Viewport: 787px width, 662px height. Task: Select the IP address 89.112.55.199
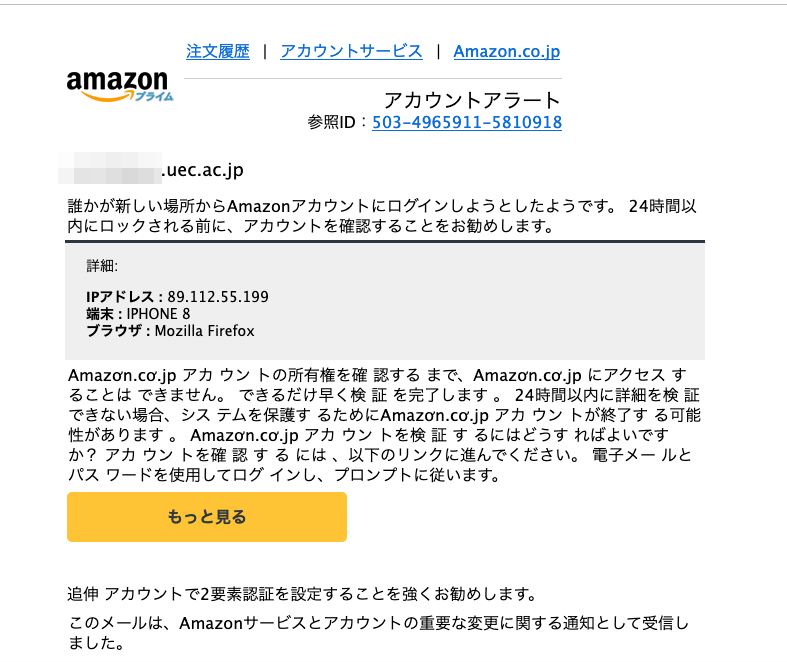pos(218,297)
